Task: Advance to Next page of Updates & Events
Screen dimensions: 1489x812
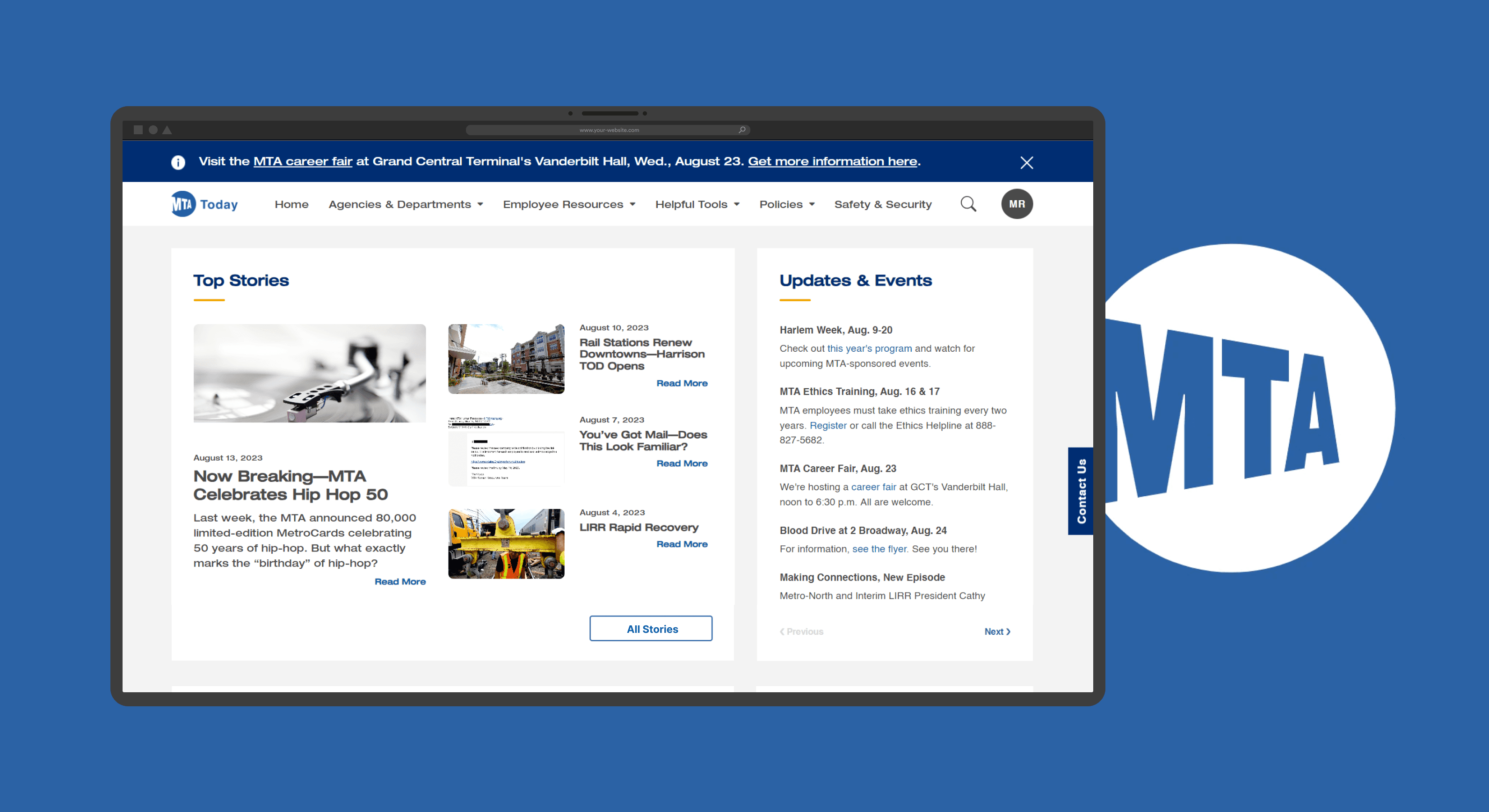Action: 996,631
